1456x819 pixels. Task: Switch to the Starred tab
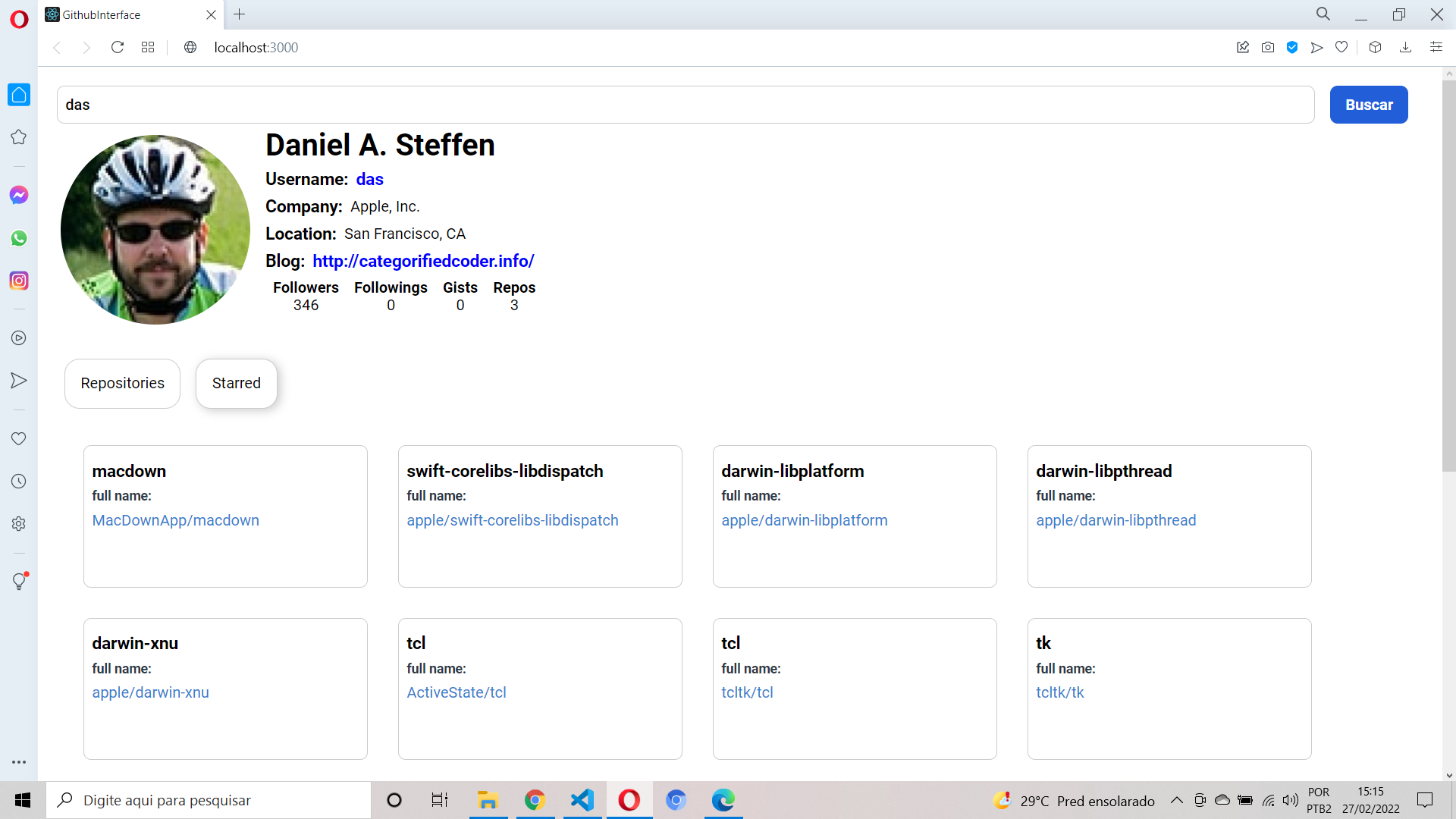[237, 384]
